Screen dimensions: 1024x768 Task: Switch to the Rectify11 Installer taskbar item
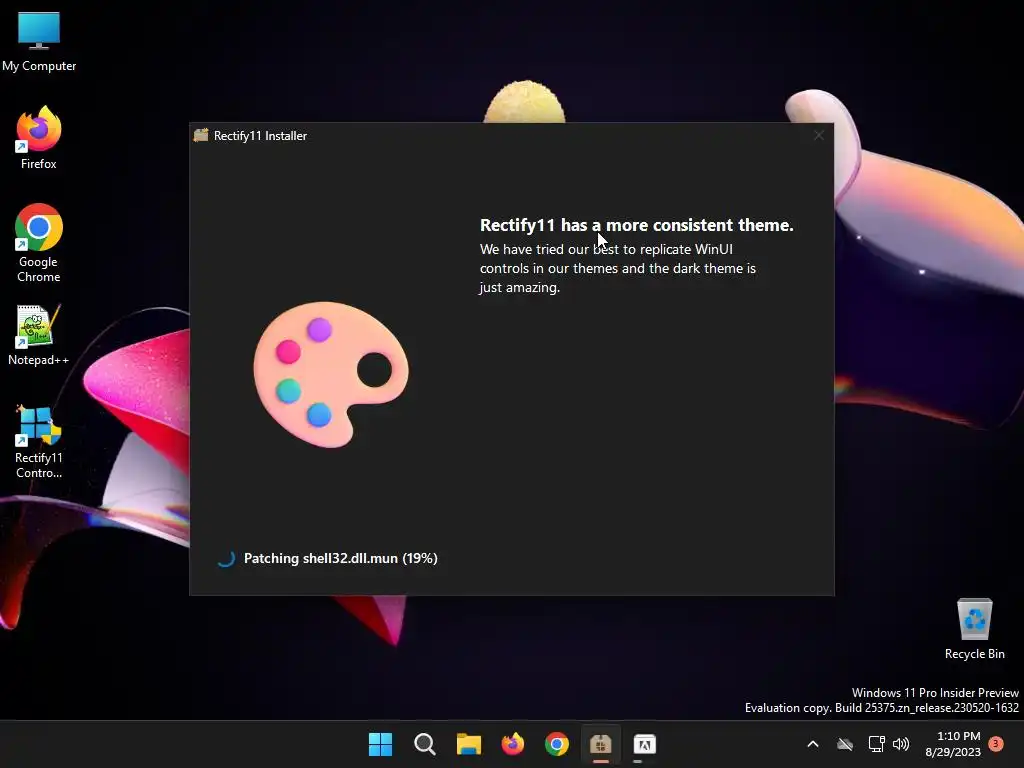click(601, 744)
